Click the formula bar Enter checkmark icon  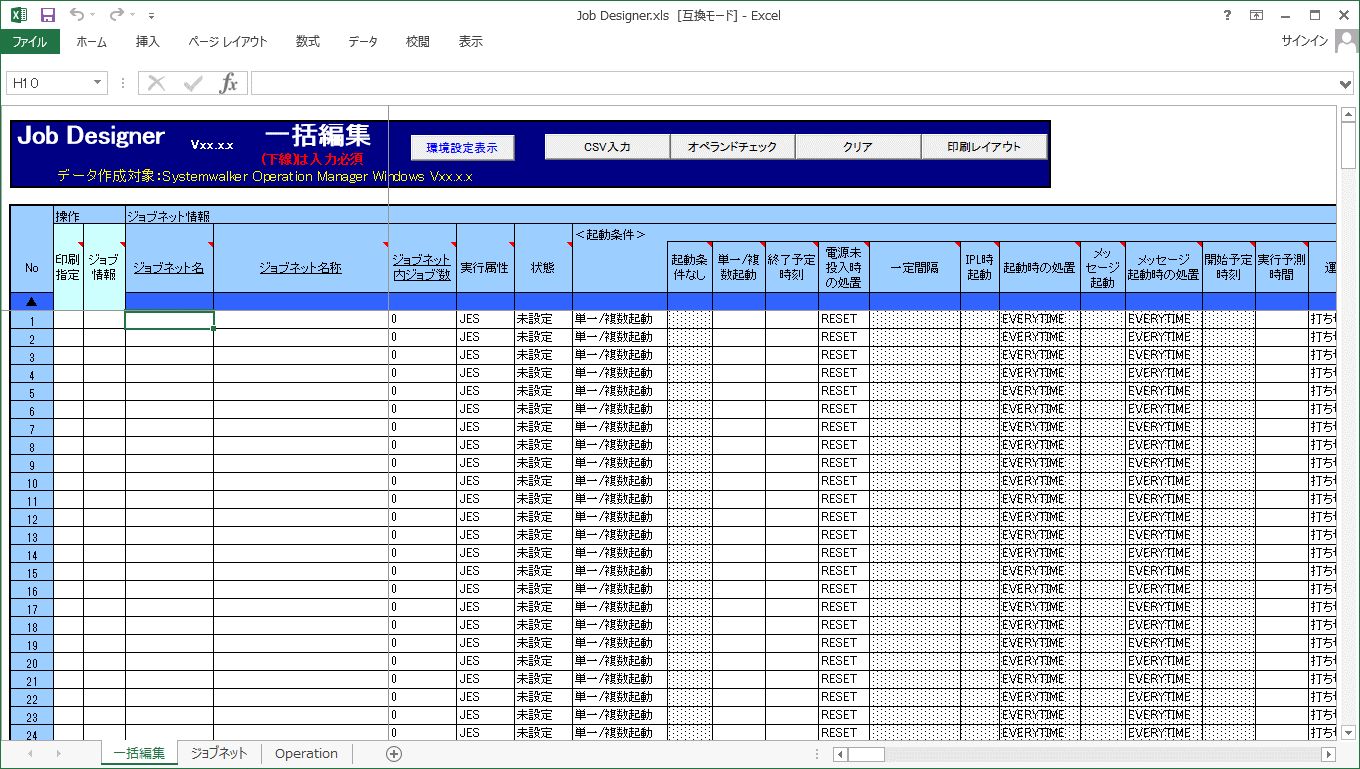[193, 83]
